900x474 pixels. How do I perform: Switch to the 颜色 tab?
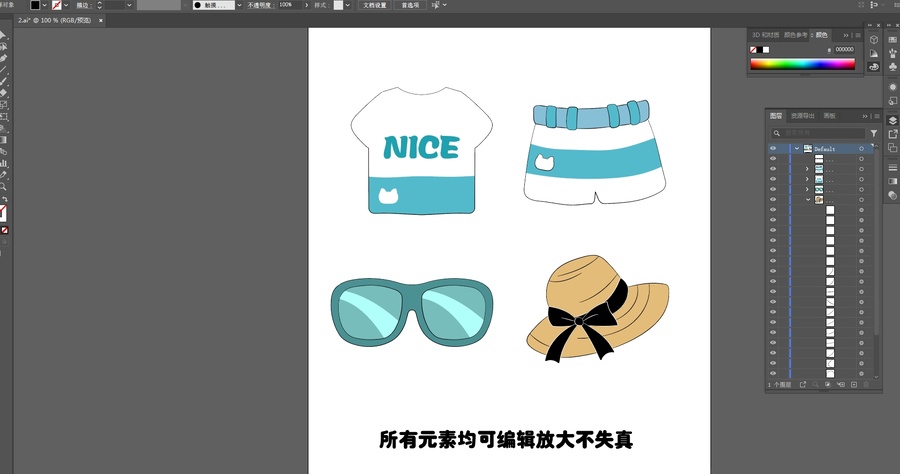coord(821,35)
